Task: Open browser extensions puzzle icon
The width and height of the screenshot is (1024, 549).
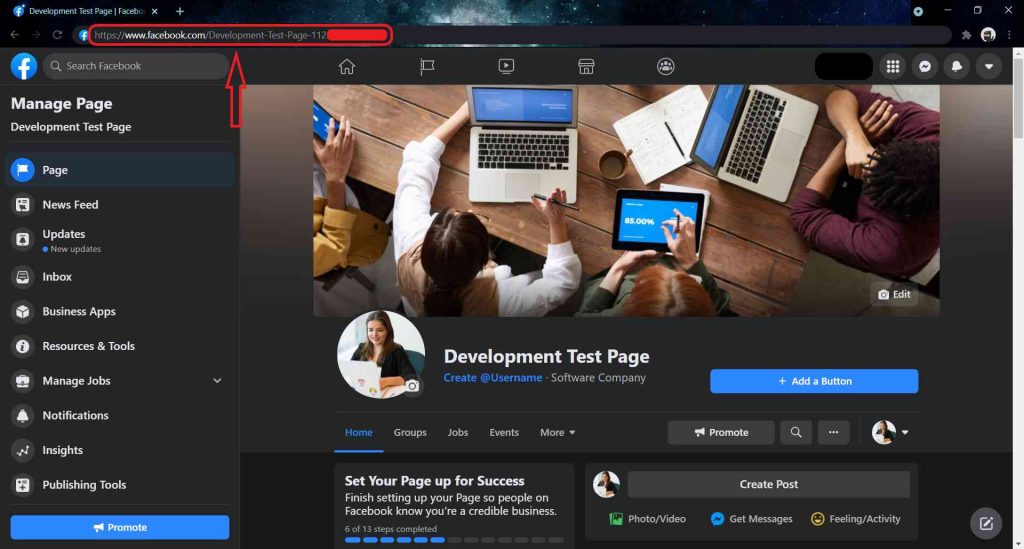Action: tap(967, 35)
